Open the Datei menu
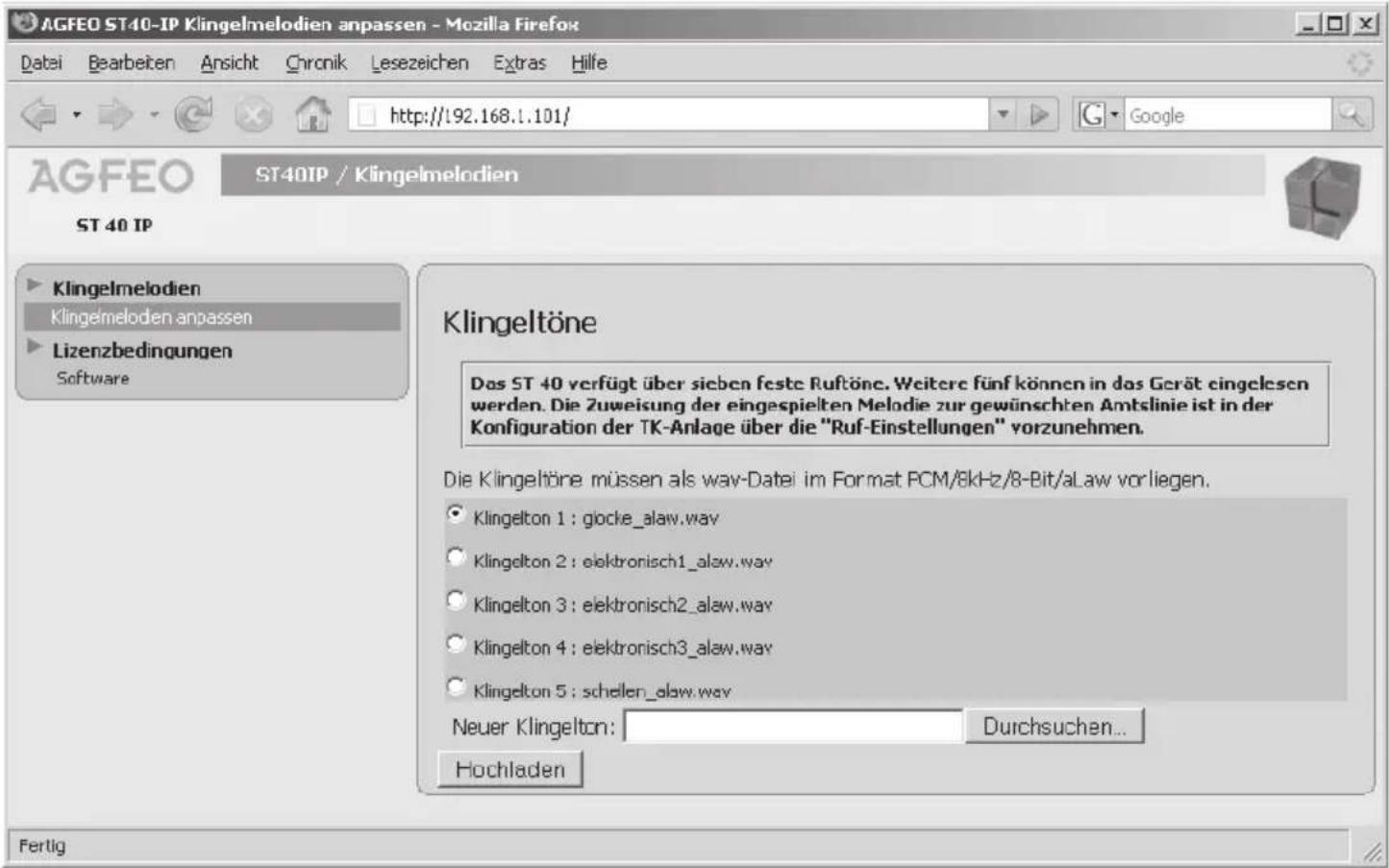 coord(41,63)
